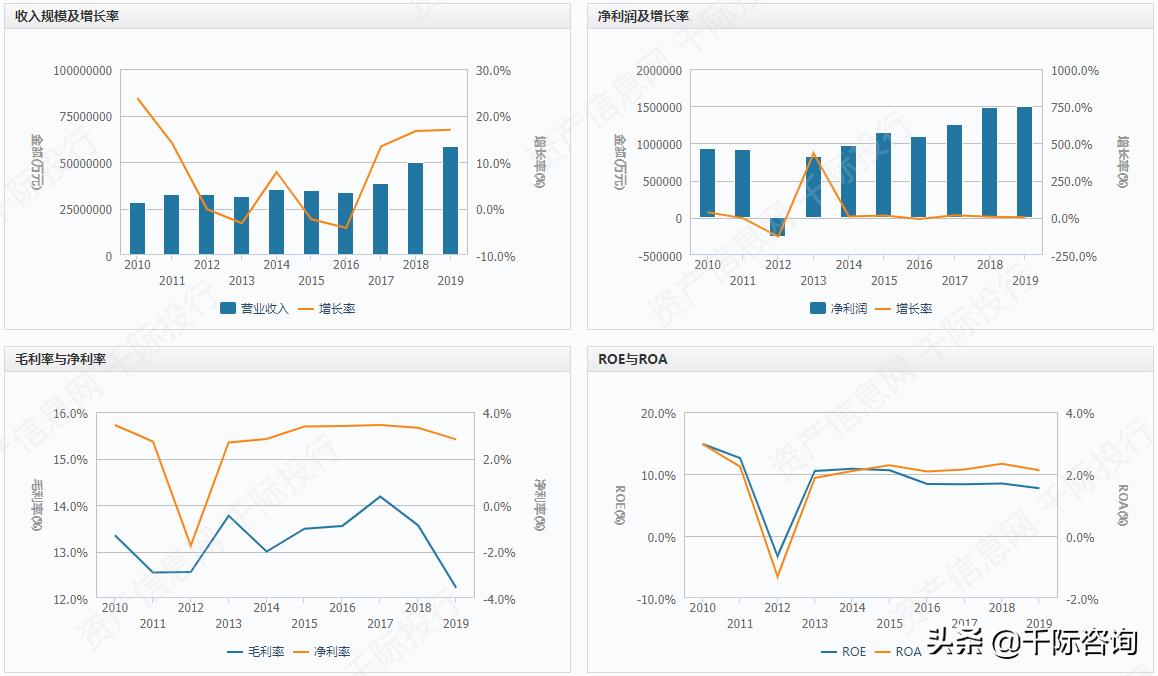Screen dimensions: 1158x676
Task: Click the blue line marker beside ROE legend
Action: point(829,652)
